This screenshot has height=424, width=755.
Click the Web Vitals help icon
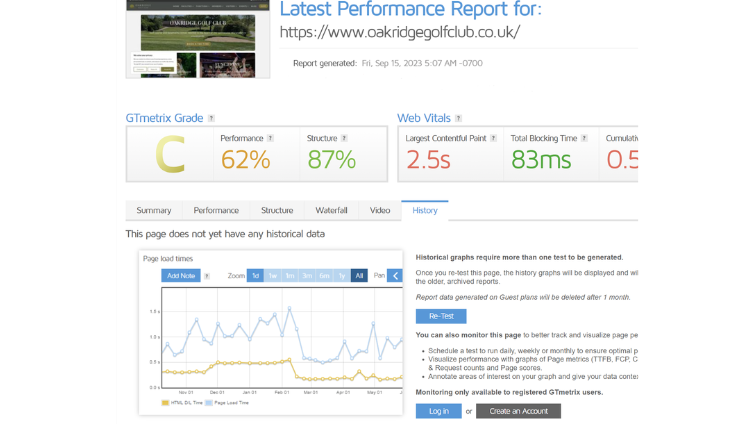458,118
